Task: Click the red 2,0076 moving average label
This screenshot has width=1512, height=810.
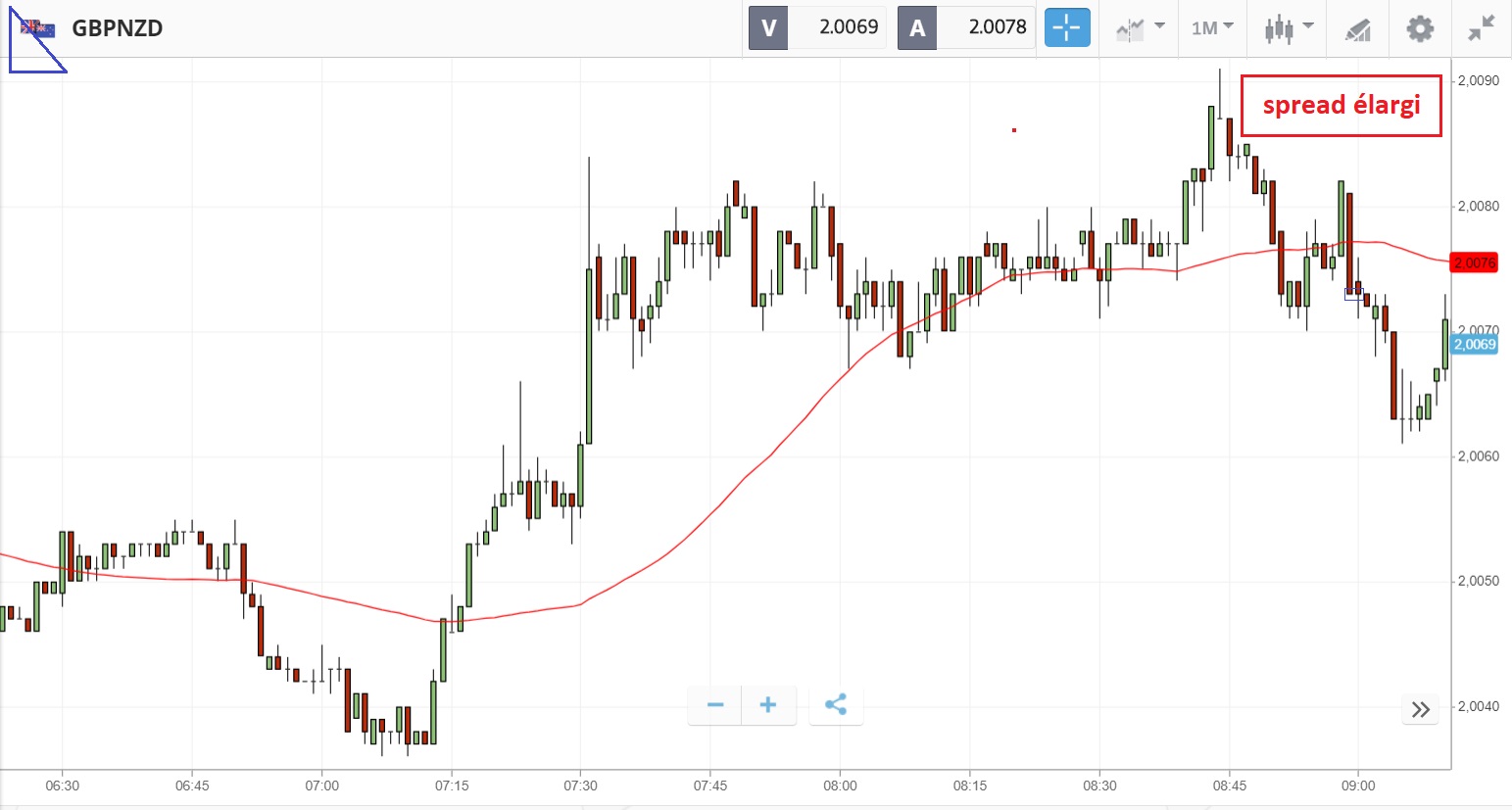Action: (x=1474, y=262)
